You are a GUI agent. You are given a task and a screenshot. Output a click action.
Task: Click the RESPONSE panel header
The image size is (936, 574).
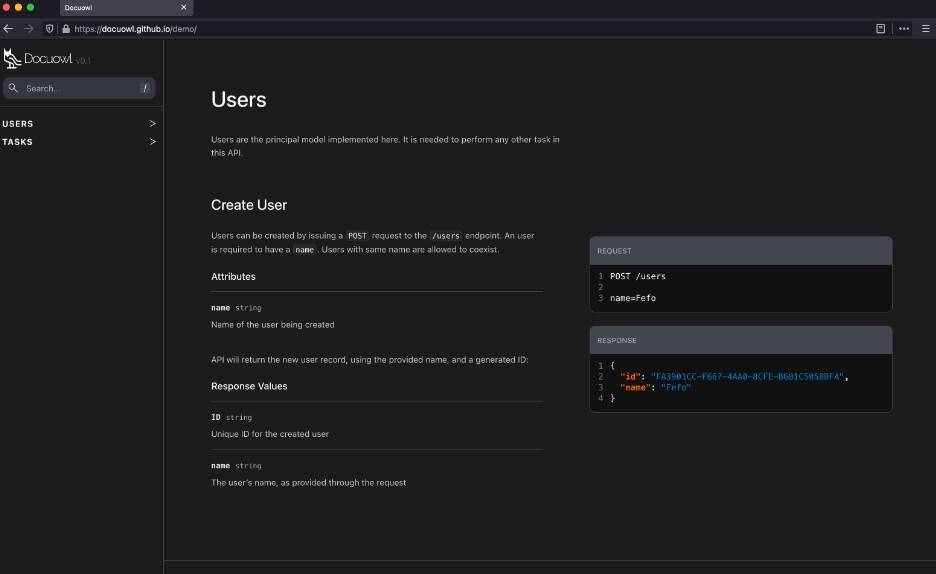[x=741, y=340]
